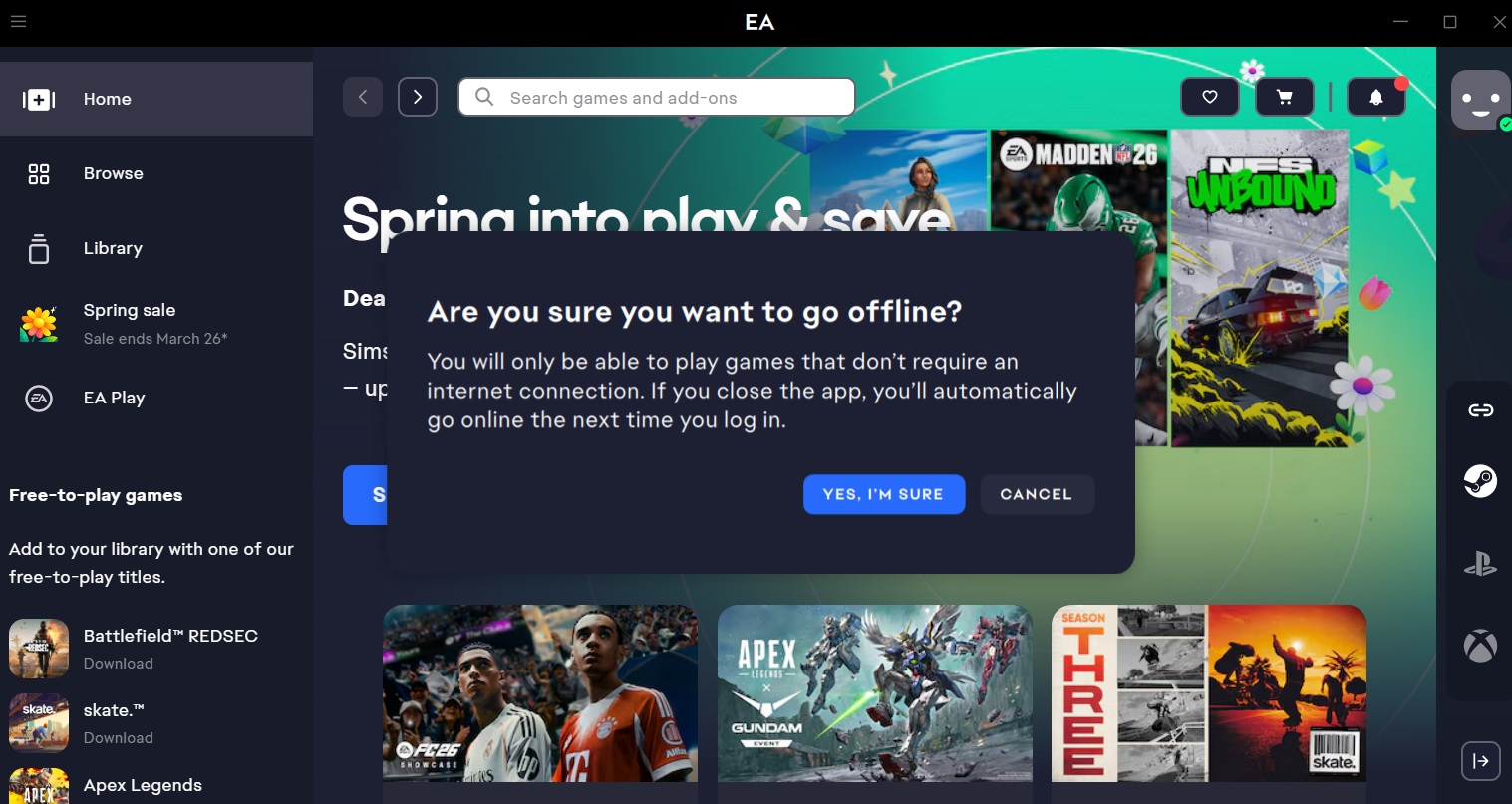Open linked accounts chain icon
This screenshot has height=804, width=1512.
click(1480, 410)
